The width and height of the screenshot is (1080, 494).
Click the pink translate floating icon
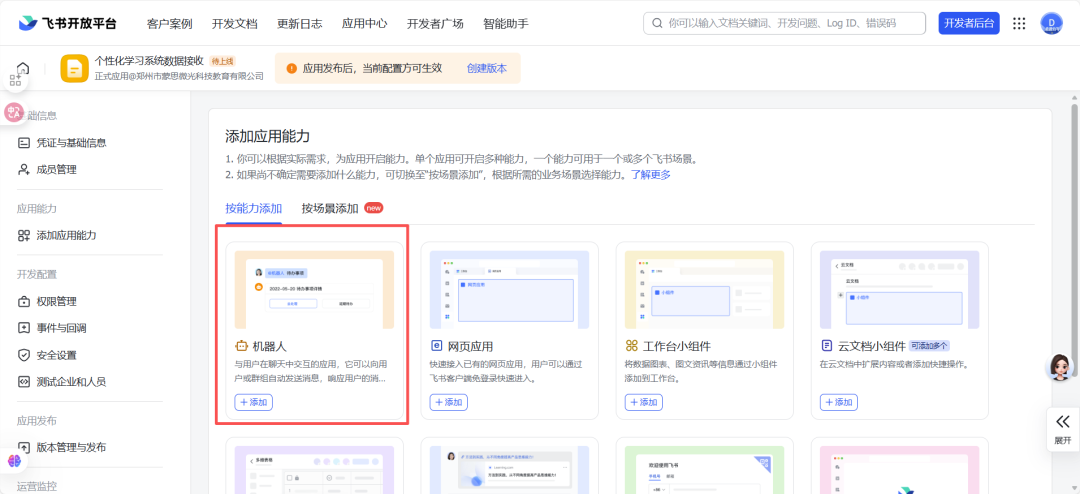14,112
